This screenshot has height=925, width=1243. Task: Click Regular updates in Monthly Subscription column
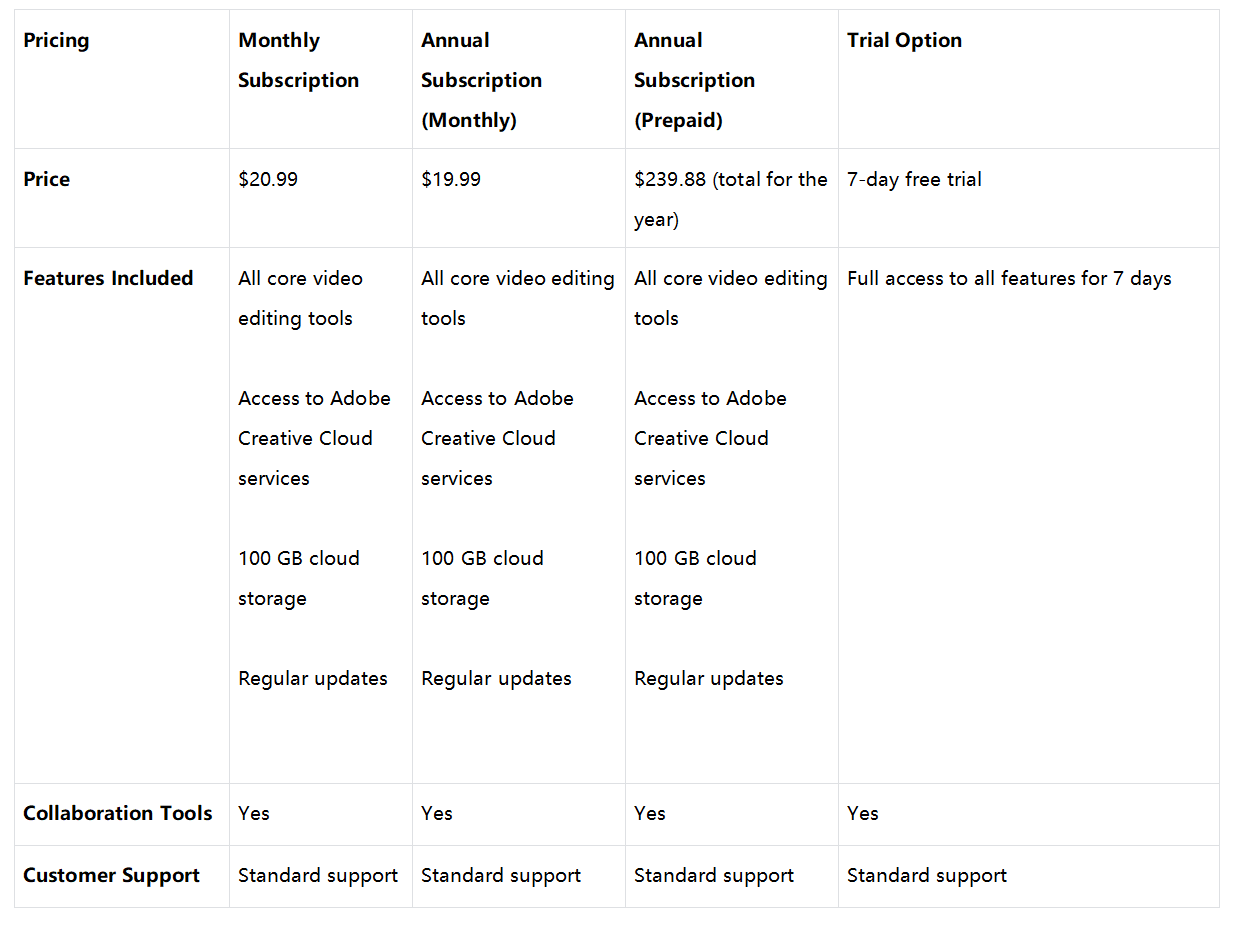pos(313,678)
